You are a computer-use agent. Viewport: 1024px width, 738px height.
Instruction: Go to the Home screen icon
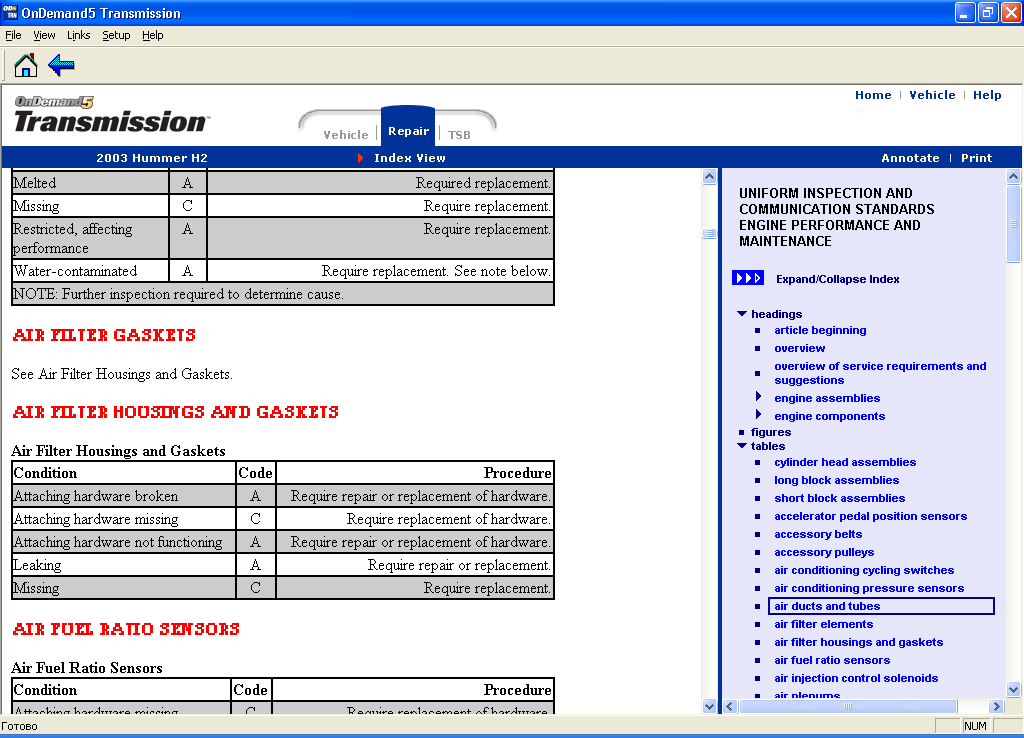(x=26, y=65)
